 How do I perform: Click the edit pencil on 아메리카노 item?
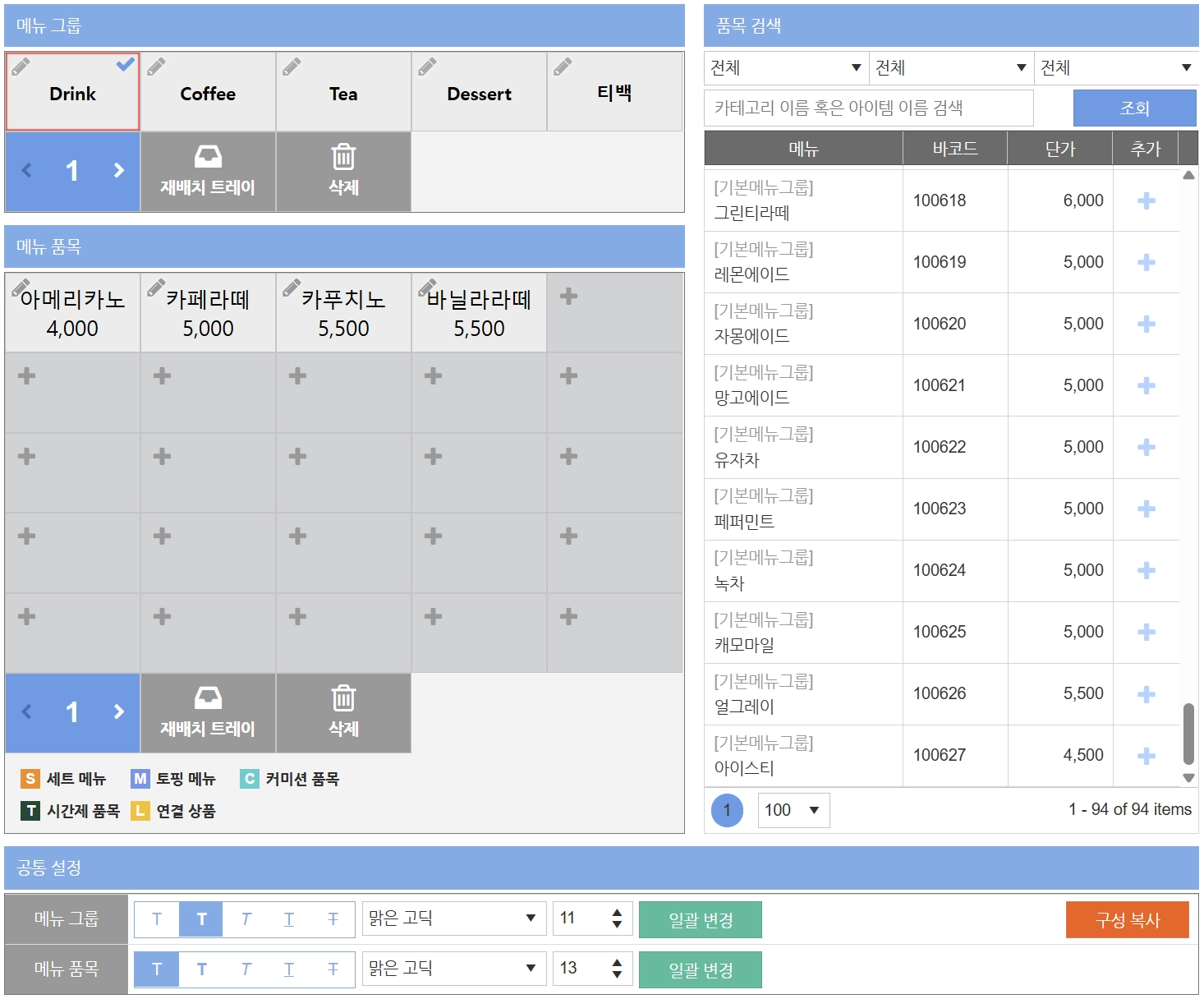tap(21, 288)
